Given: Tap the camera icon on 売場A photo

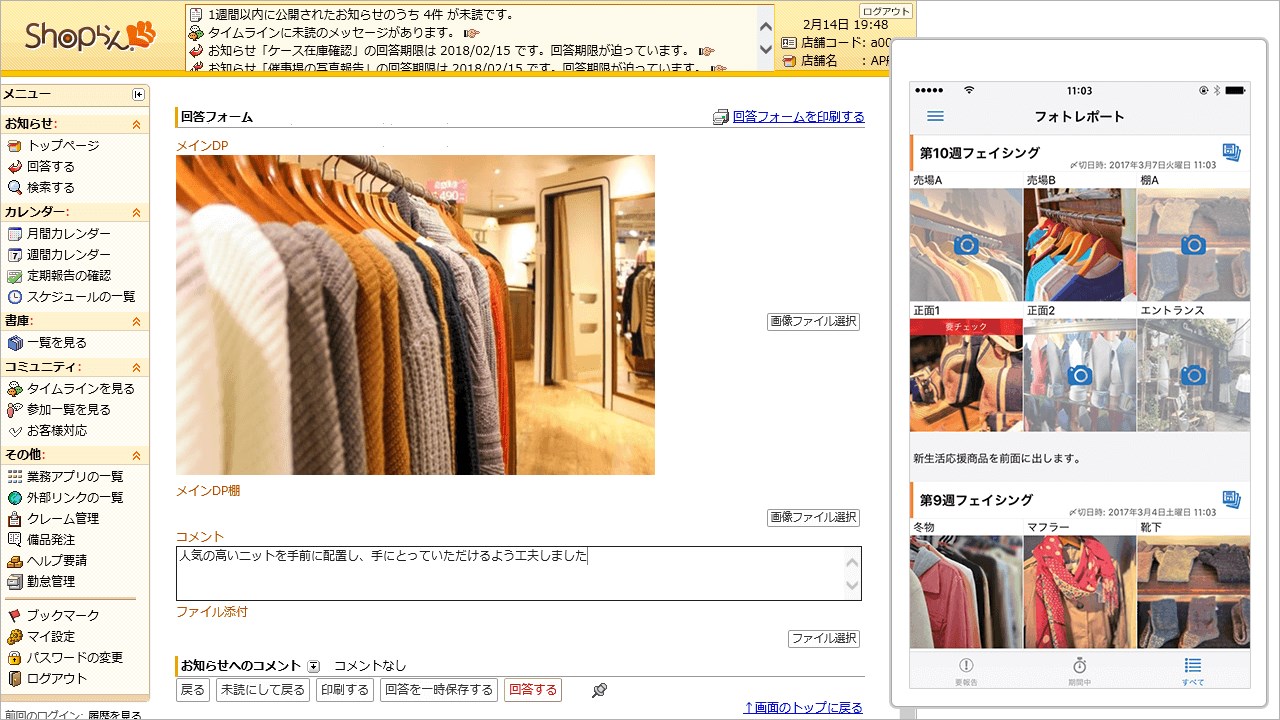Looking at the screenshot, I should 966,245.
